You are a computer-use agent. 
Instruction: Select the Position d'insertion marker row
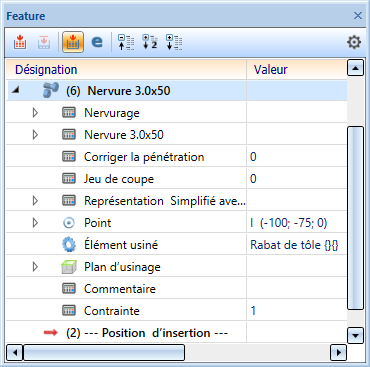[x=177, y=333]
